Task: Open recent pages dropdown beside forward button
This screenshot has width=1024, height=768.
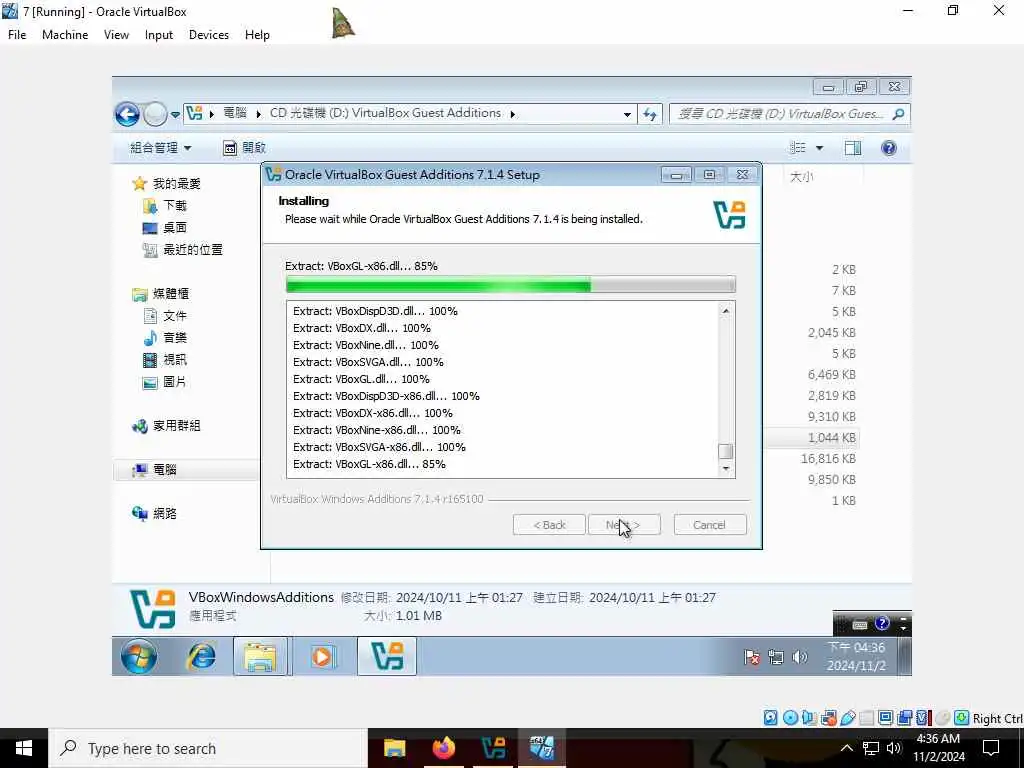Action: [175, 114]
